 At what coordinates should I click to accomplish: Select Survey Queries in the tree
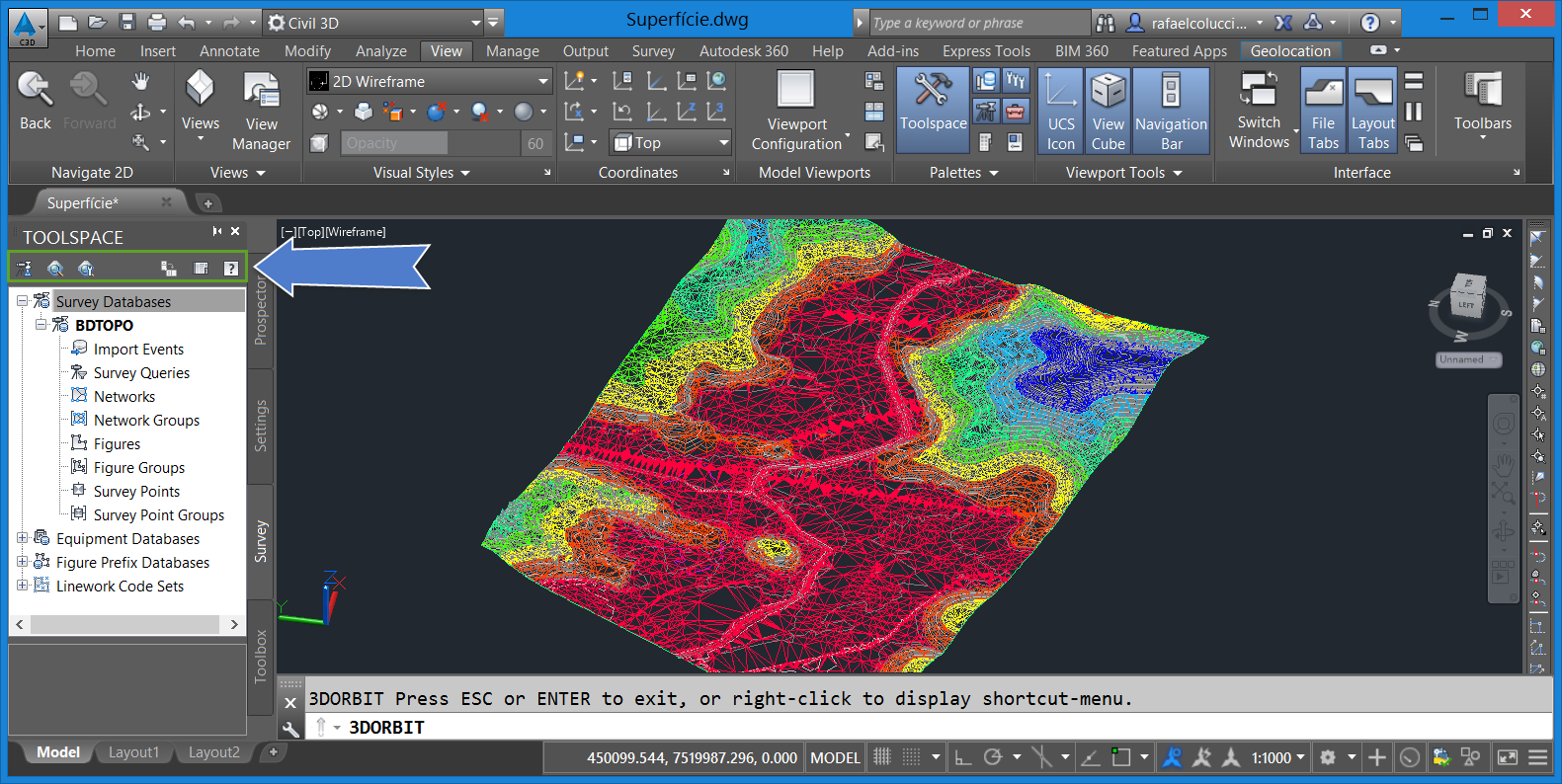pyautogui.click(x=141, y=373)
